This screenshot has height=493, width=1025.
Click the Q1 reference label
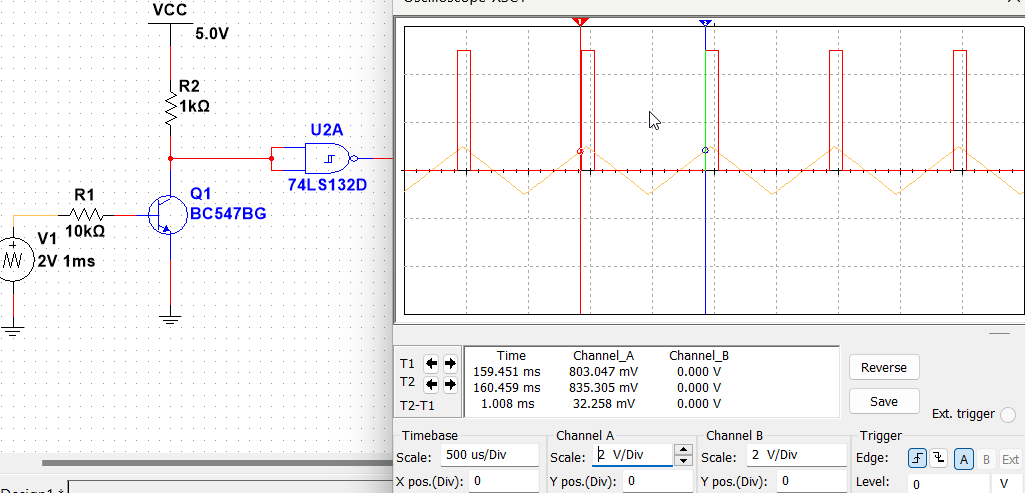point(201,194)
